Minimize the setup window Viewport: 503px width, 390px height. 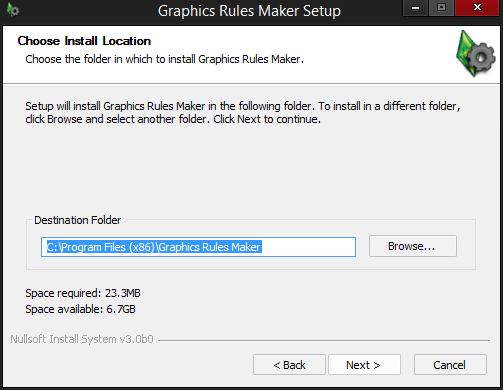415,8
